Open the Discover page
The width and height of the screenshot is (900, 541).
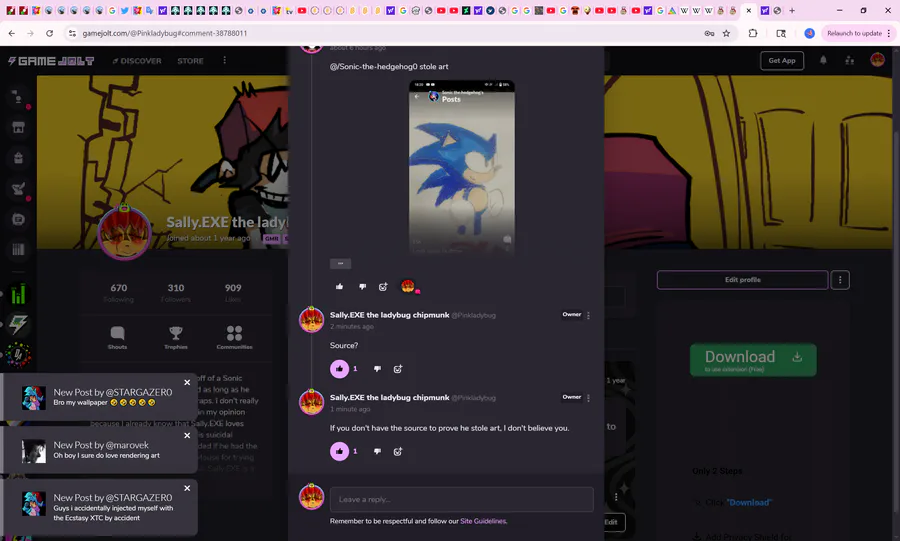tap(137, 61)
